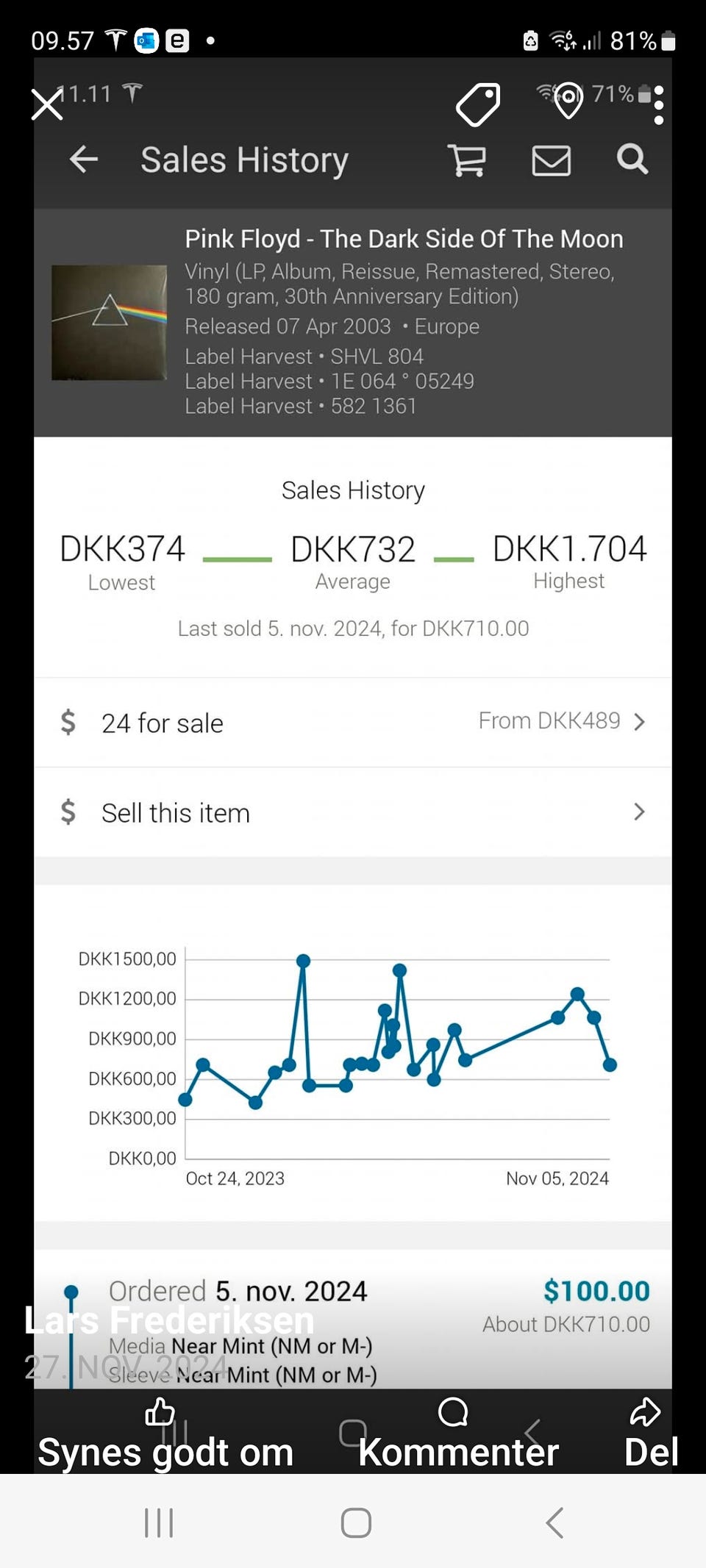Expand the 24 for sale listings
The image size is (706, 1568).
pos(163,723)
